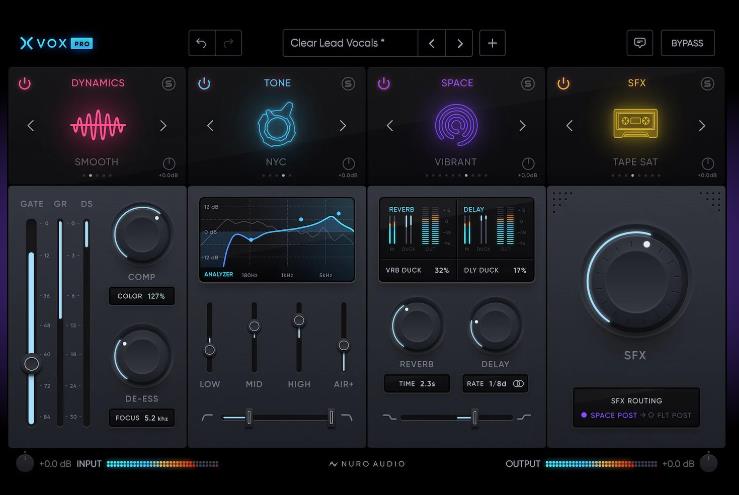Disable the Tone module power switch
The image size is (739, 495).
point(204,84)
